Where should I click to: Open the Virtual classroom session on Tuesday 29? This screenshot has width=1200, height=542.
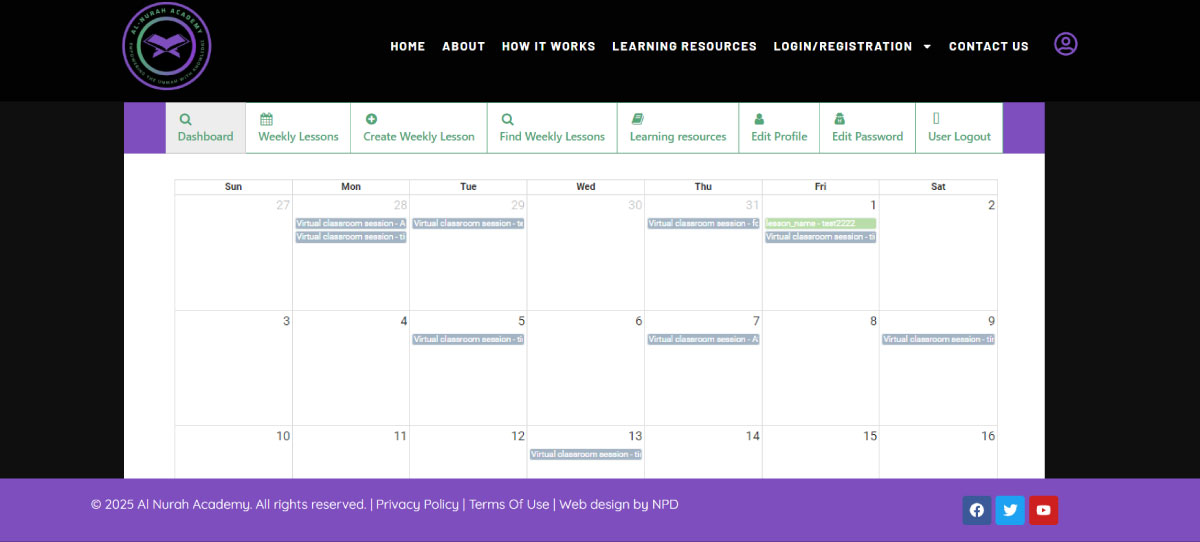[x=468, y=223]
